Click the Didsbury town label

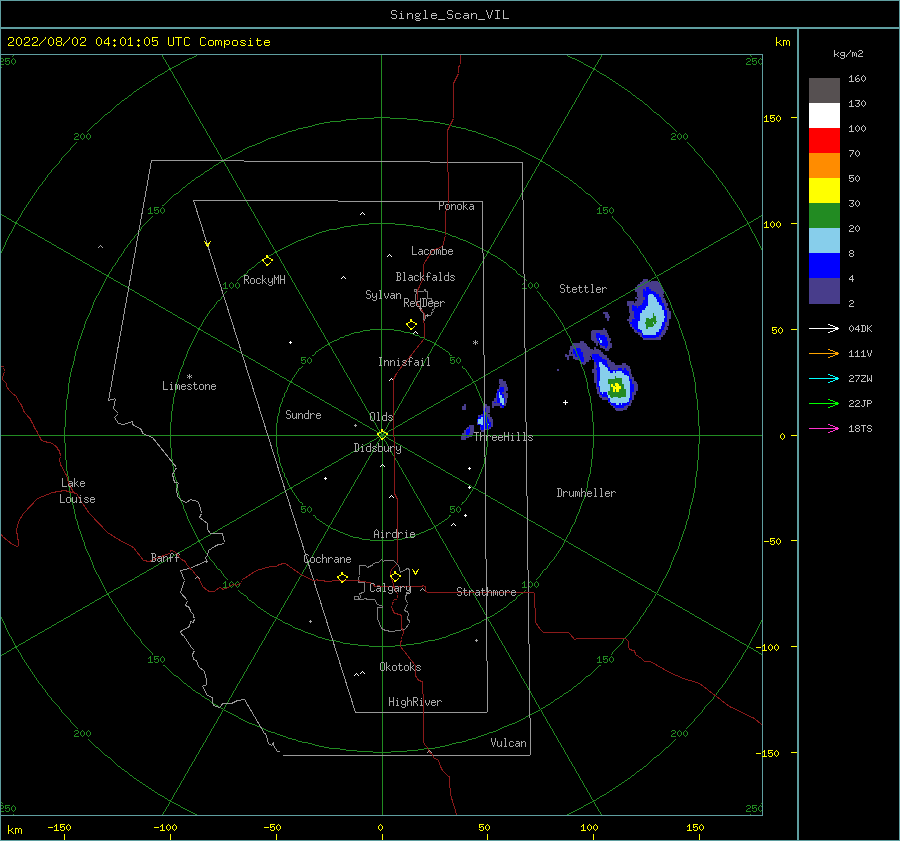(377, 448)
